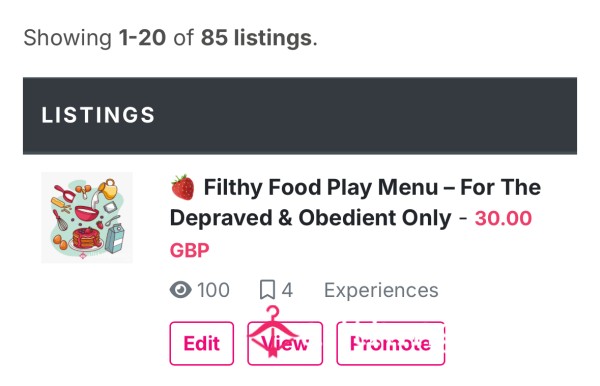Image resolution: width=600 pixels, height=386 pixels.
Task: Click the strawberry emoji in the title
Action: 183,187
